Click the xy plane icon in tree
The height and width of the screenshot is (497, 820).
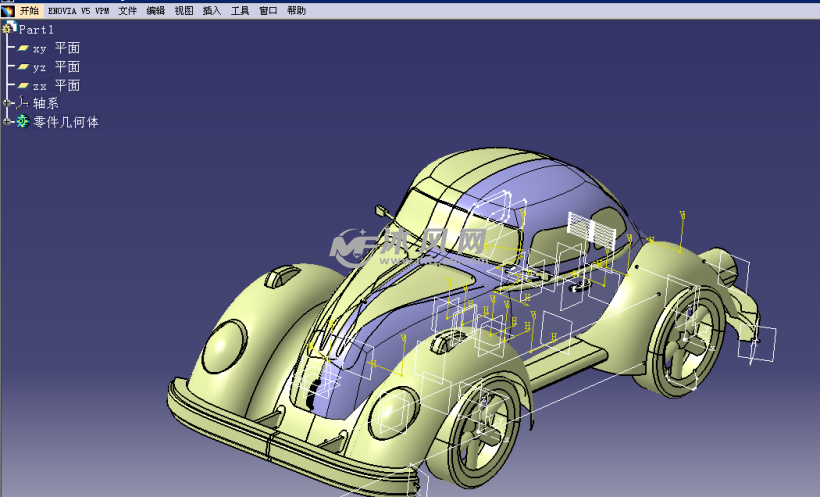(x=23, y=48)
